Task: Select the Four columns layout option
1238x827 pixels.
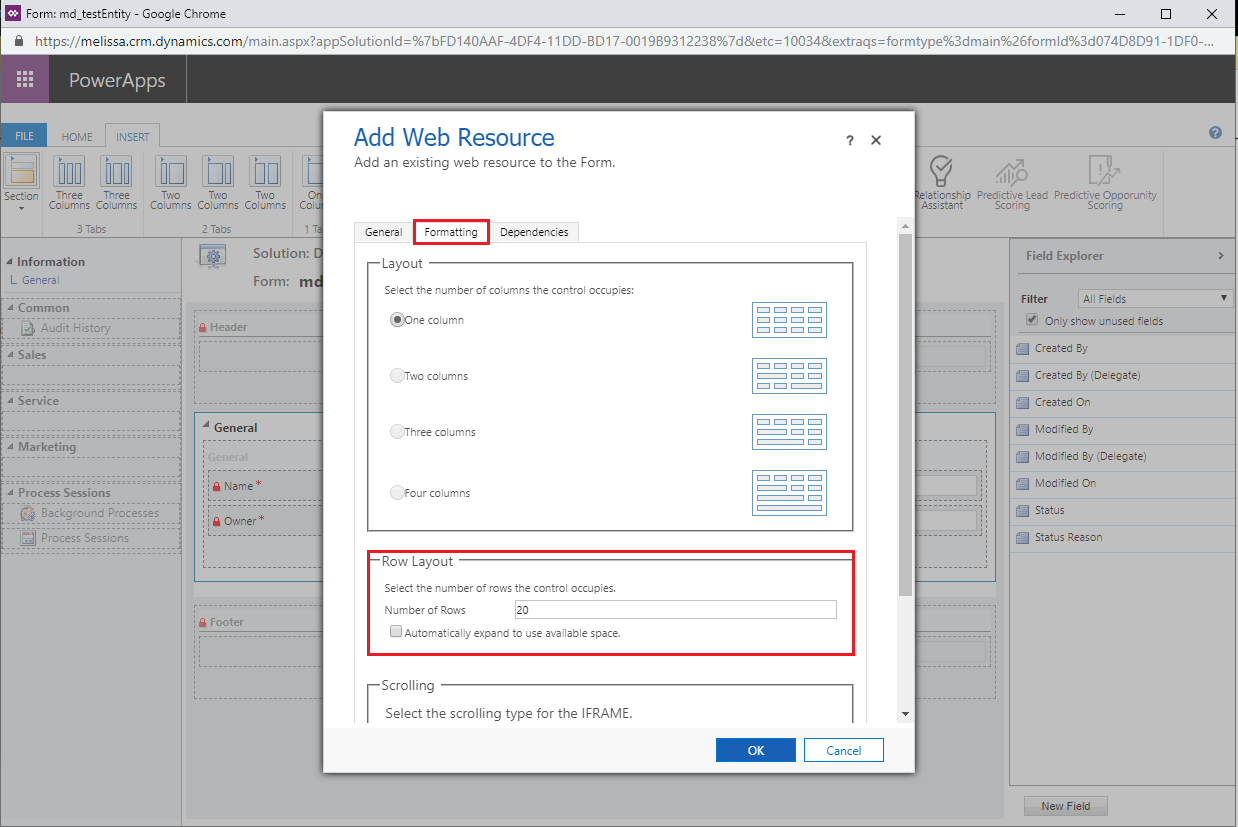Action: pyautogui.click(x=397, y=493)
